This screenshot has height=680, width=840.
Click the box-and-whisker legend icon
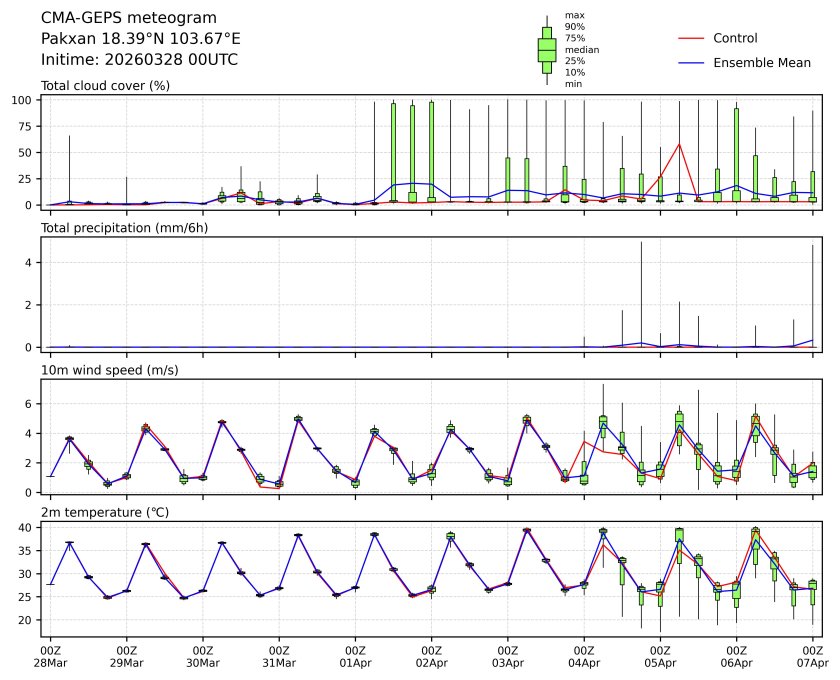[x=547, y=50]
